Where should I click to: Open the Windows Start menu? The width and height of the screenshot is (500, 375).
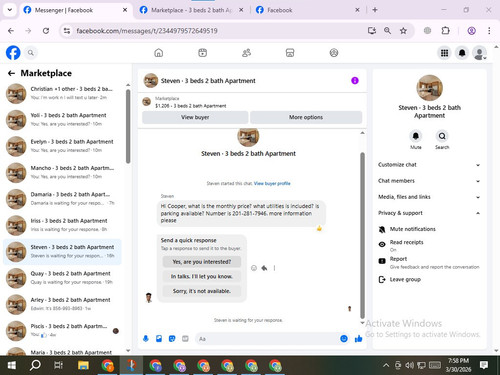12,365
